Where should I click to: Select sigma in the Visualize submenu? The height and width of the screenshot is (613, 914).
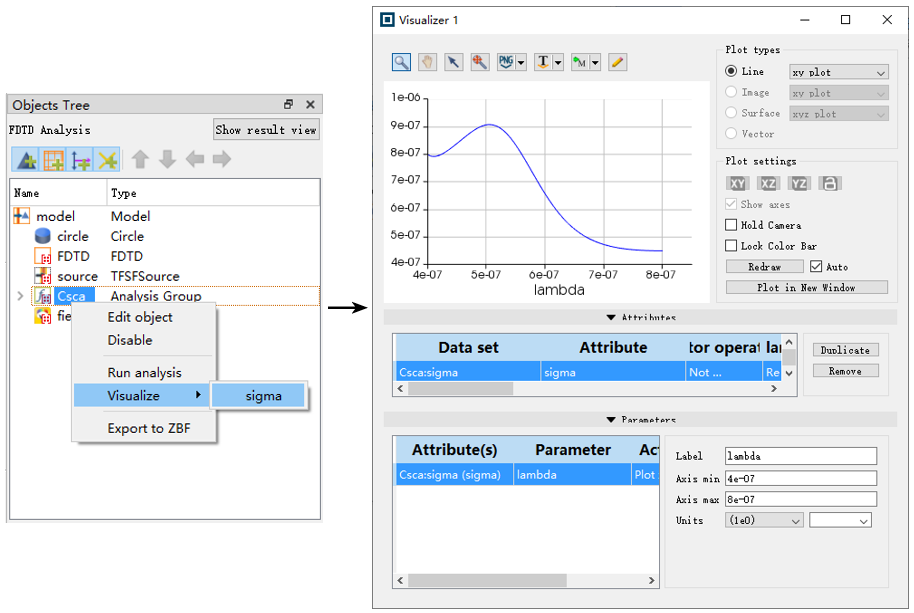(x=263, y=396)
